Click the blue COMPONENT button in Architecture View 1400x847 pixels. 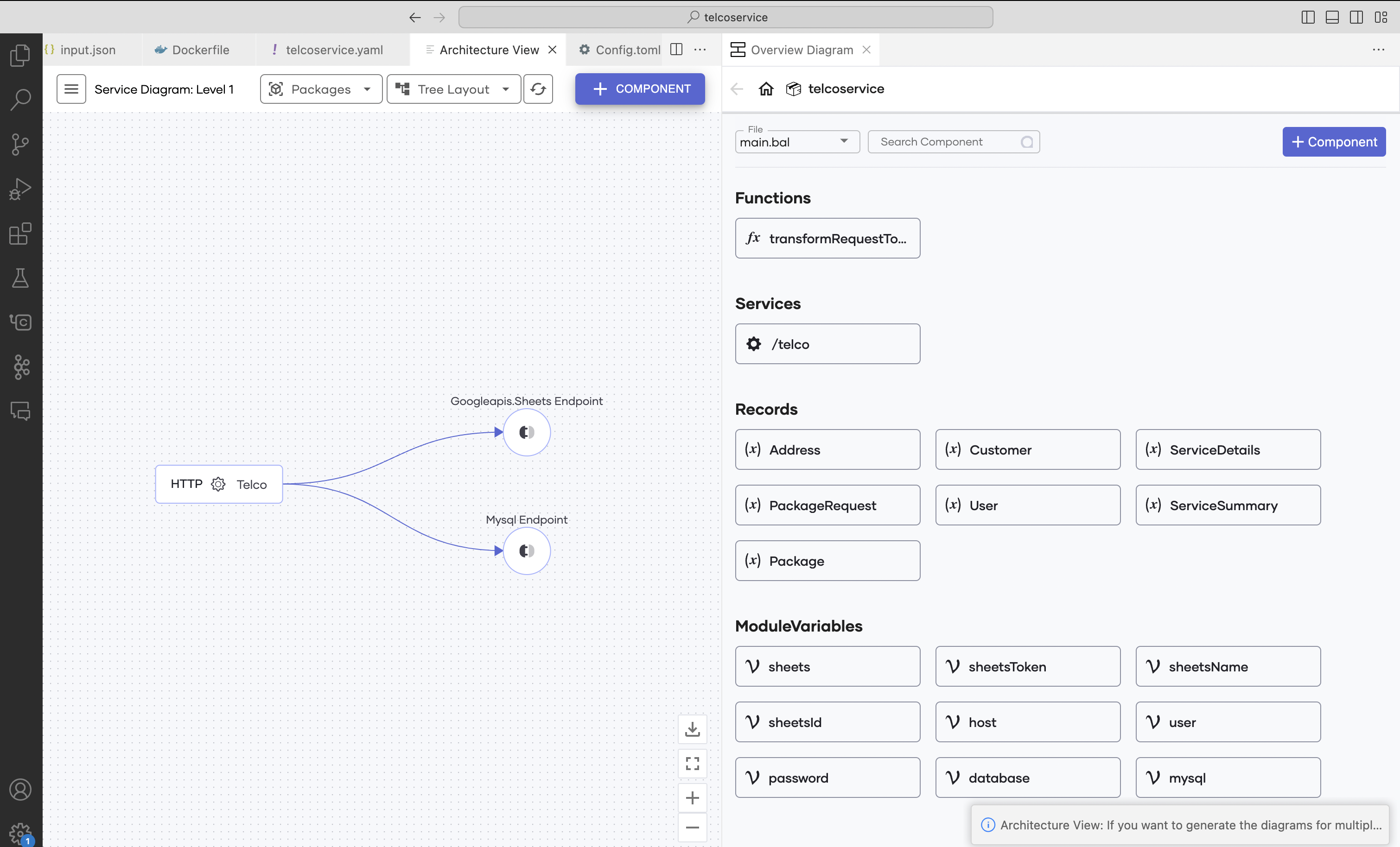point(640,88)
